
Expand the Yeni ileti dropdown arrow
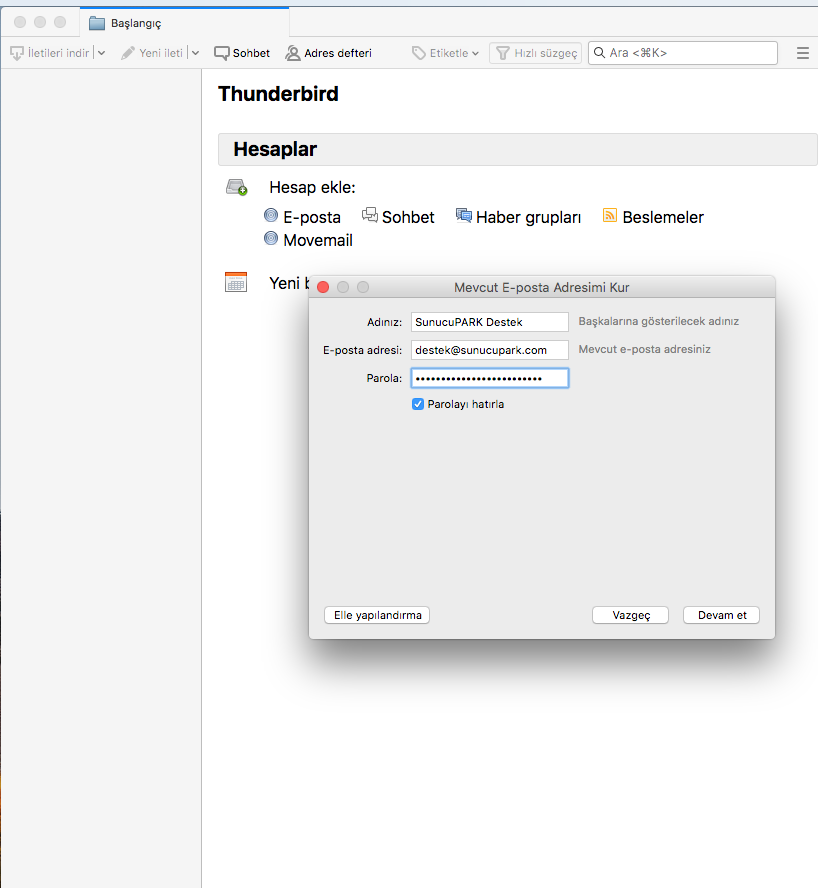coord(195,53)
